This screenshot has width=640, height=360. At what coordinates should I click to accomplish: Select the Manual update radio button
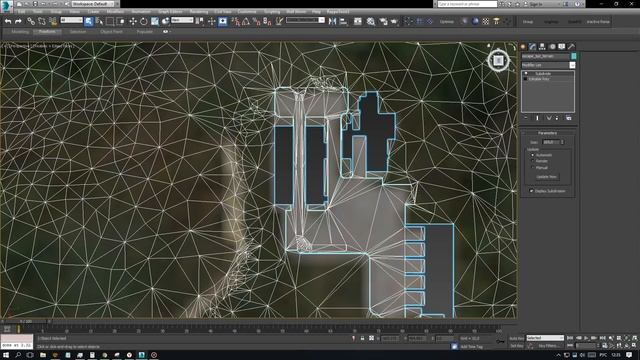532,167
